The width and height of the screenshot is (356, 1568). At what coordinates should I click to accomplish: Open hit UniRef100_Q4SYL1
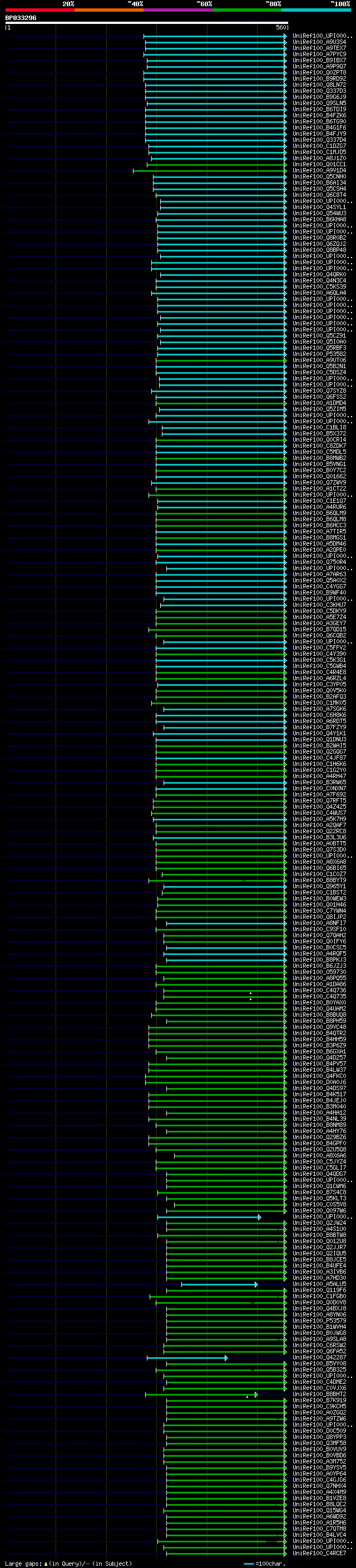pos(319,207)
